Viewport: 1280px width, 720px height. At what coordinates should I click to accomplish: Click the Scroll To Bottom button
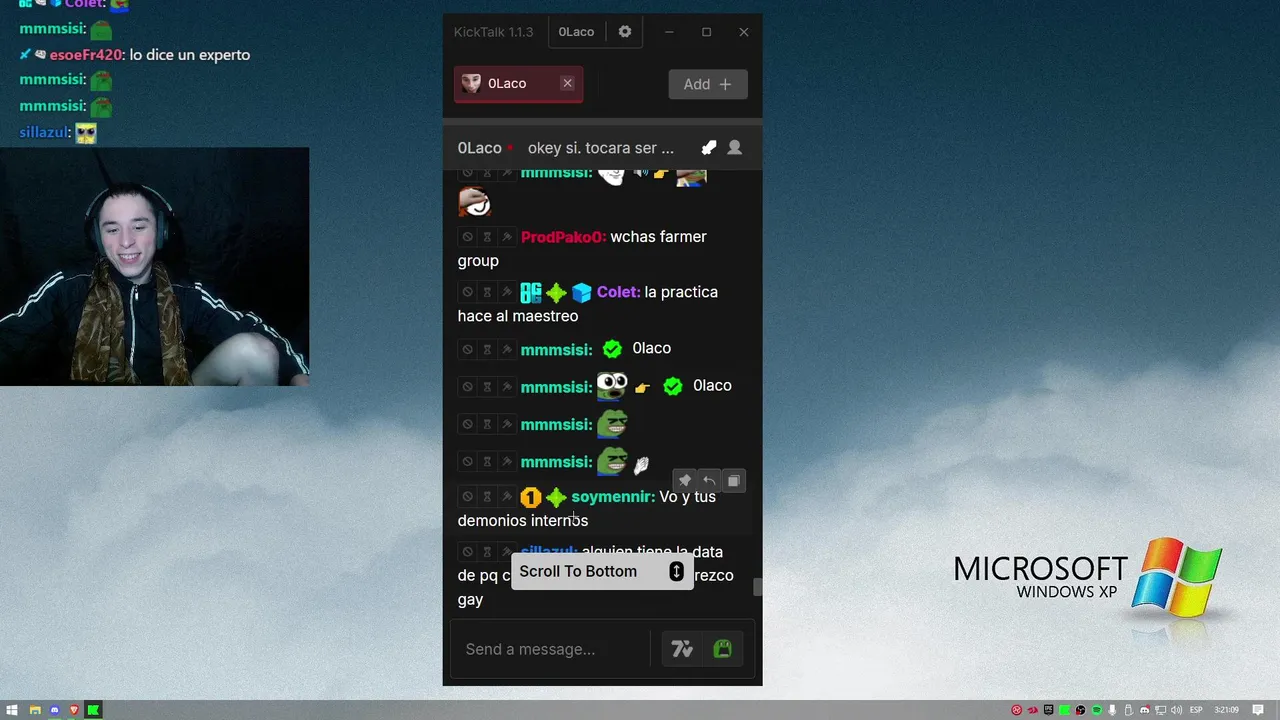(602, 571)
